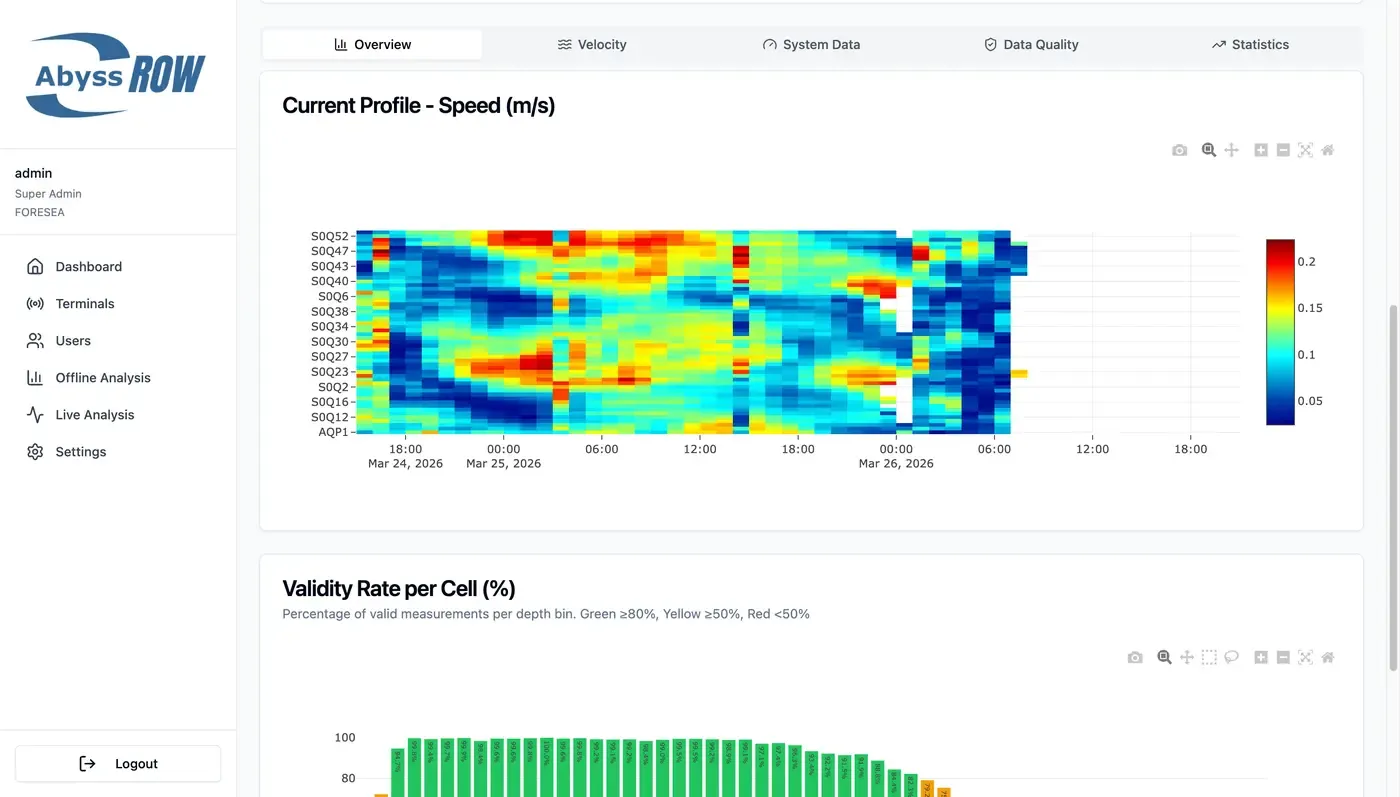Switch to the Velocity tab
The width and height of the screenshot is (1400, 797).
pyautogui.click(x=592, y=44)
